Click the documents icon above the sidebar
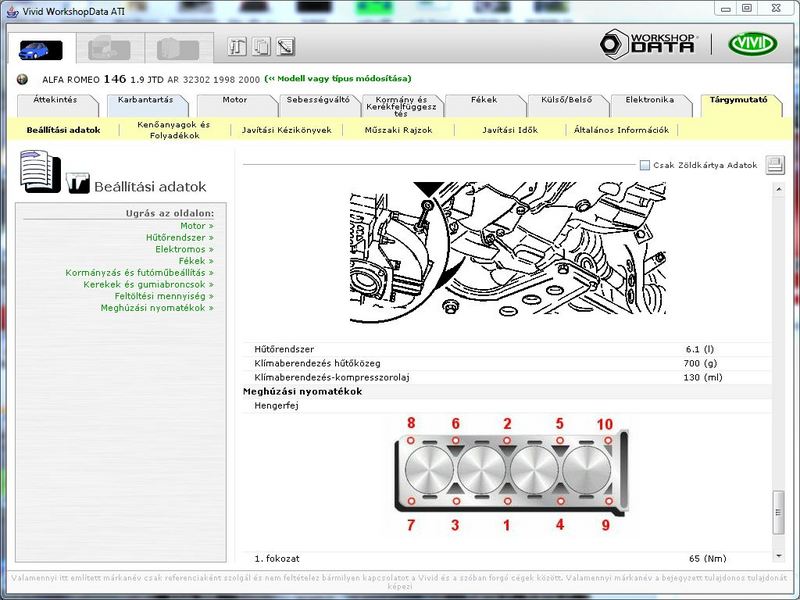This screenshot has height=600, width=800. (x=40, y=171)
